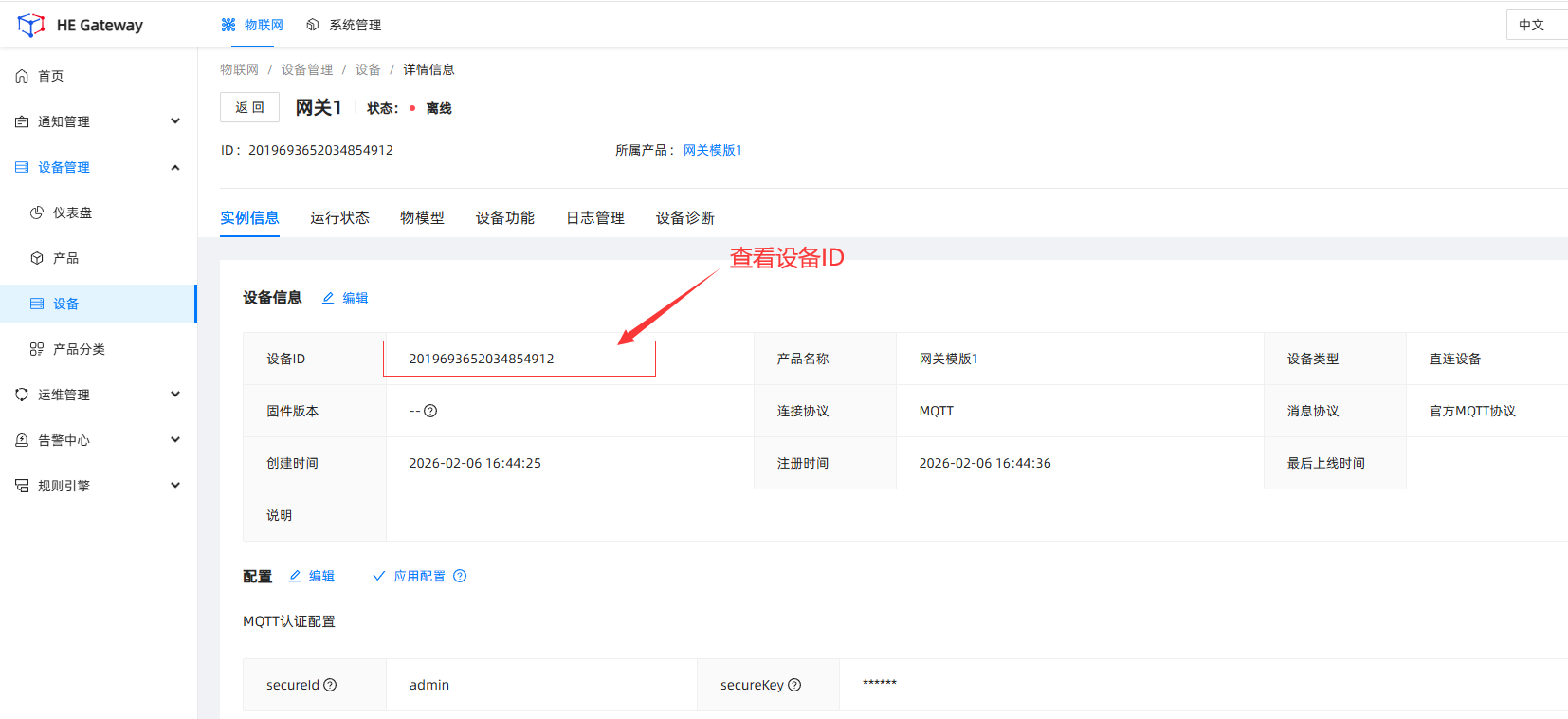This screenshot has height=719, width=1568.
Task: Click the secureKey help question icon
Action: tap(794, 685)
